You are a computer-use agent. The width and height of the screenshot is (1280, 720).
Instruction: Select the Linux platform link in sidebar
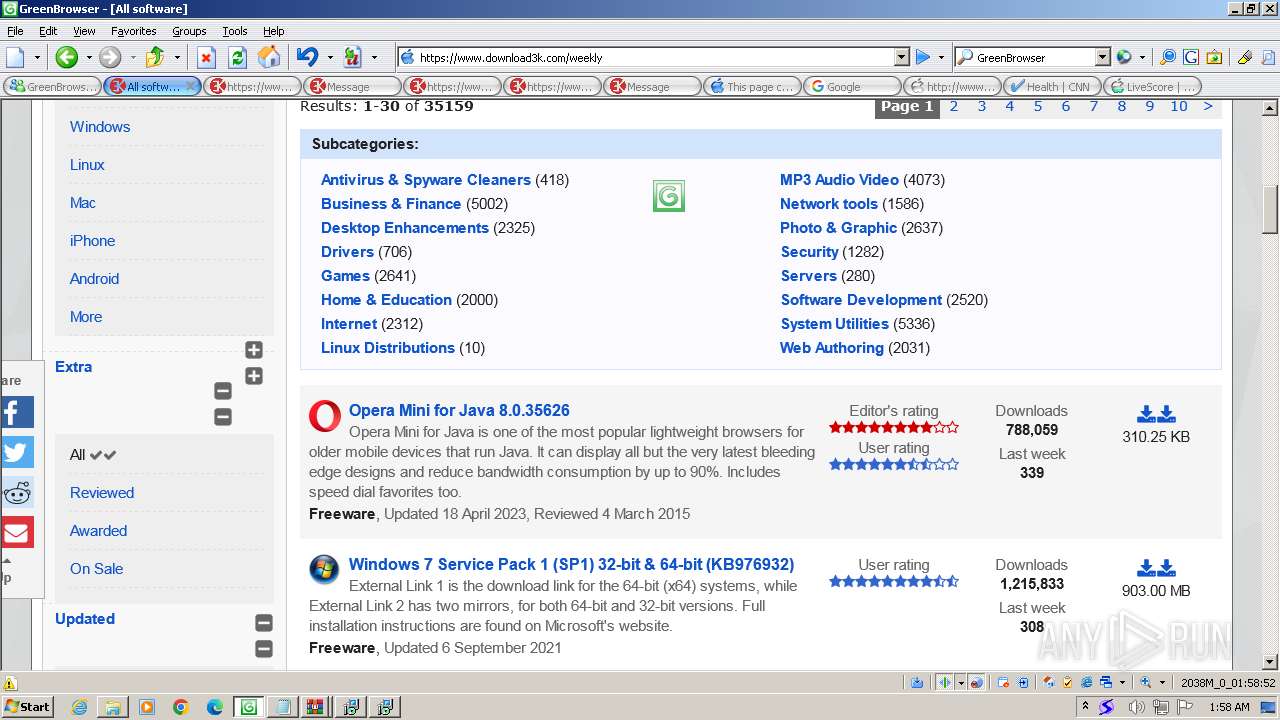tap(87, 165)
